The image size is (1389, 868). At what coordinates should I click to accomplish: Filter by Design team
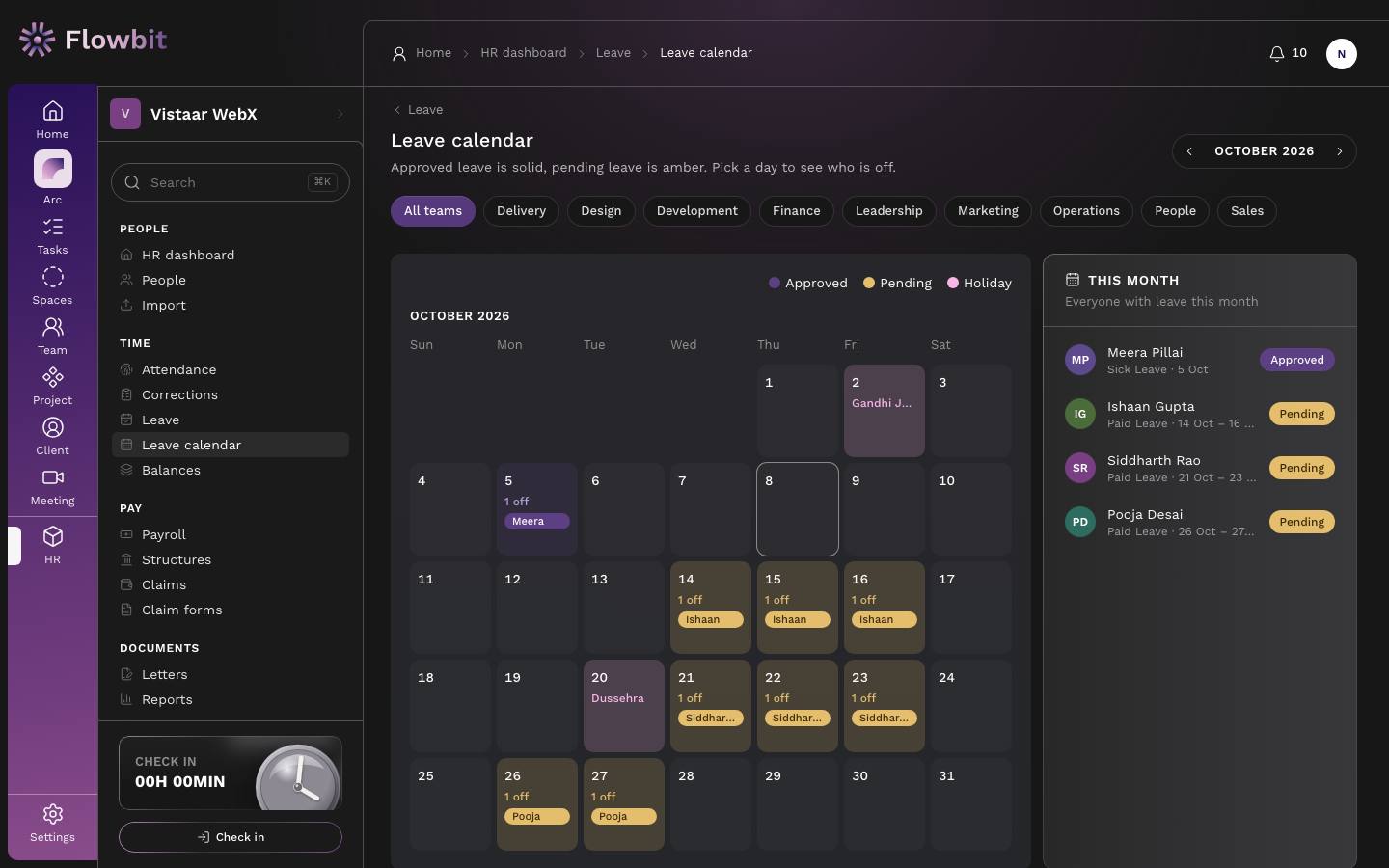(x=601, y=211)
